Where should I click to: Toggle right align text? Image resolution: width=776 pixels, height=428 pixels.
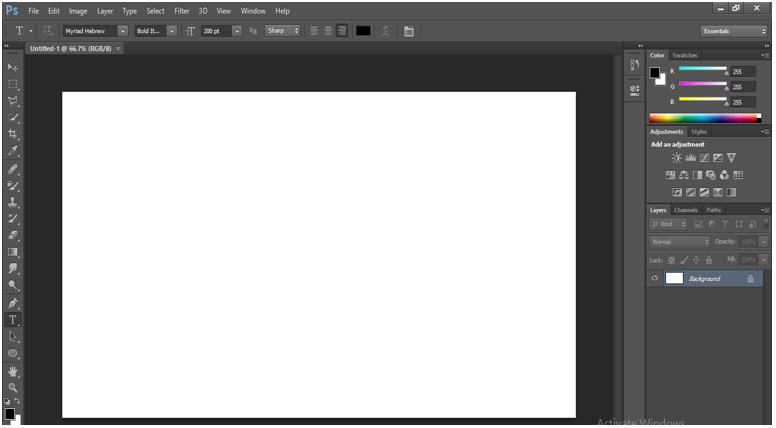coord(341,31)
